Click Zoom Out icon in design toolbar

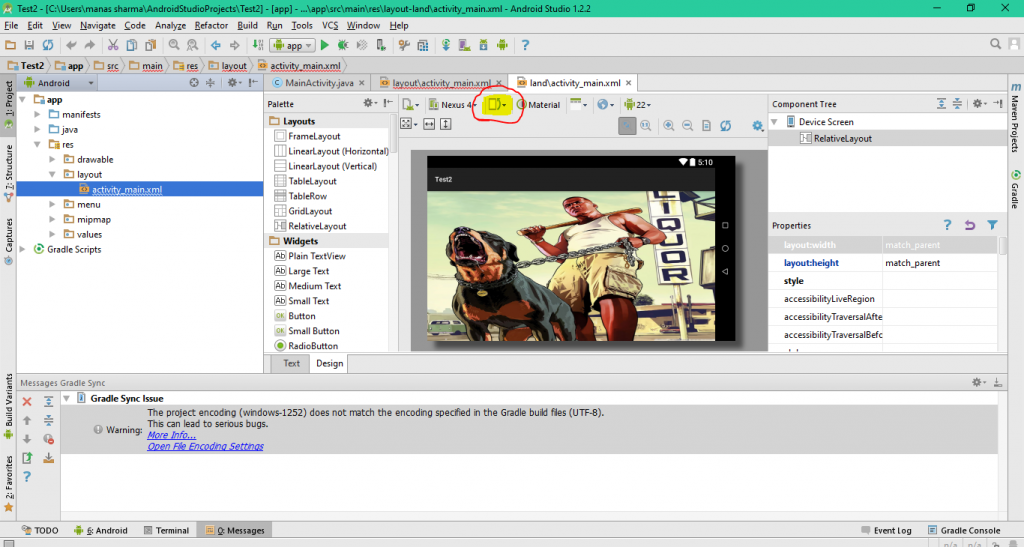[x=687, y=125]
